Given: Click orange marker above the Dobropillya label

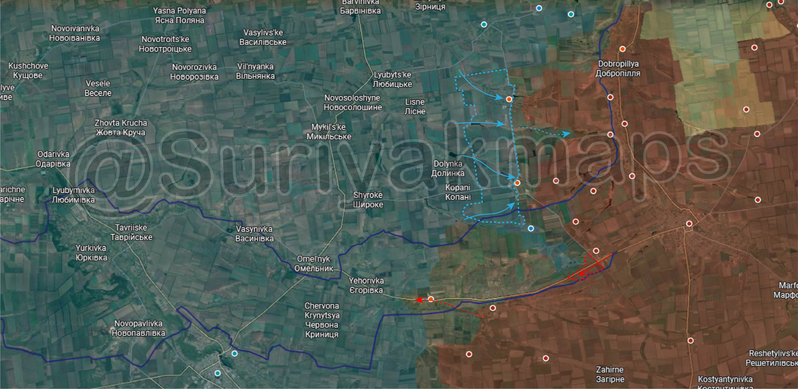Looking at the screenshot, I should click(622, 49).
